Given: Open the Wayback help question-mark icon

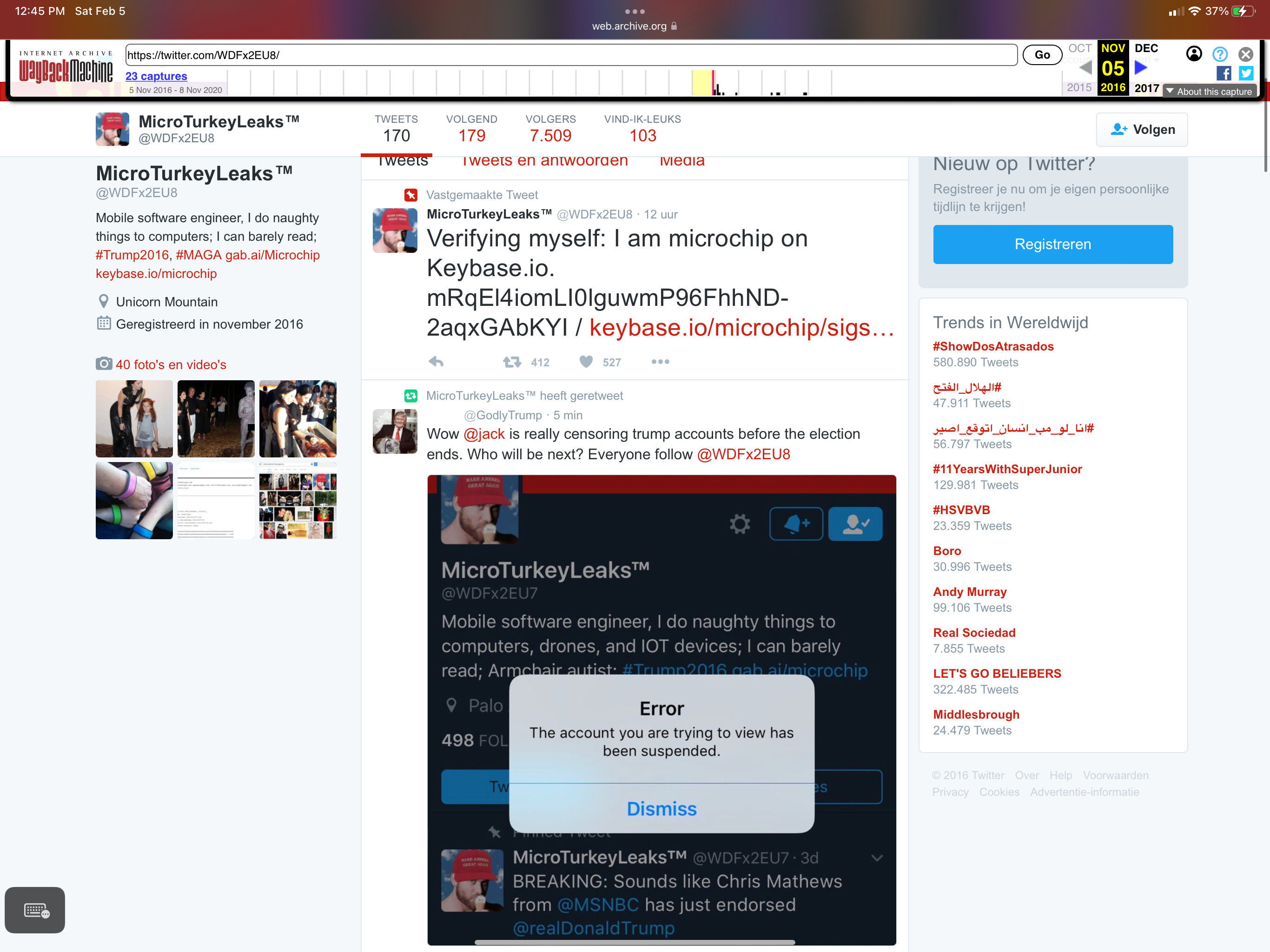Looking at the screenshot, I should (x=1219, y=54).
